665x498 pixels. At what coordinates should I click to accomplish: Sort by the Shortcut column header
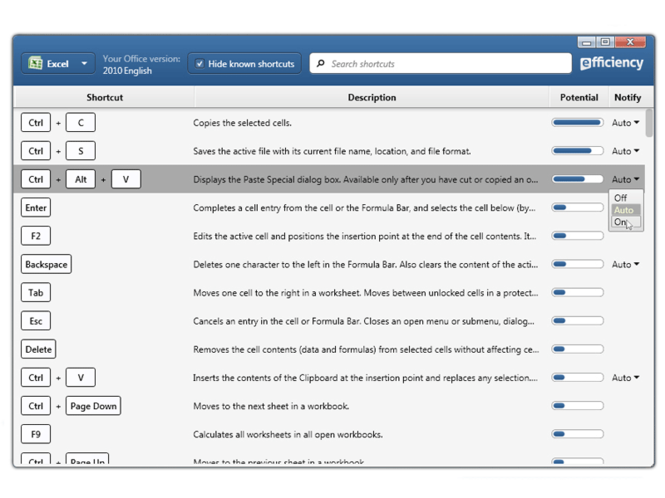(x=104, y=98)
